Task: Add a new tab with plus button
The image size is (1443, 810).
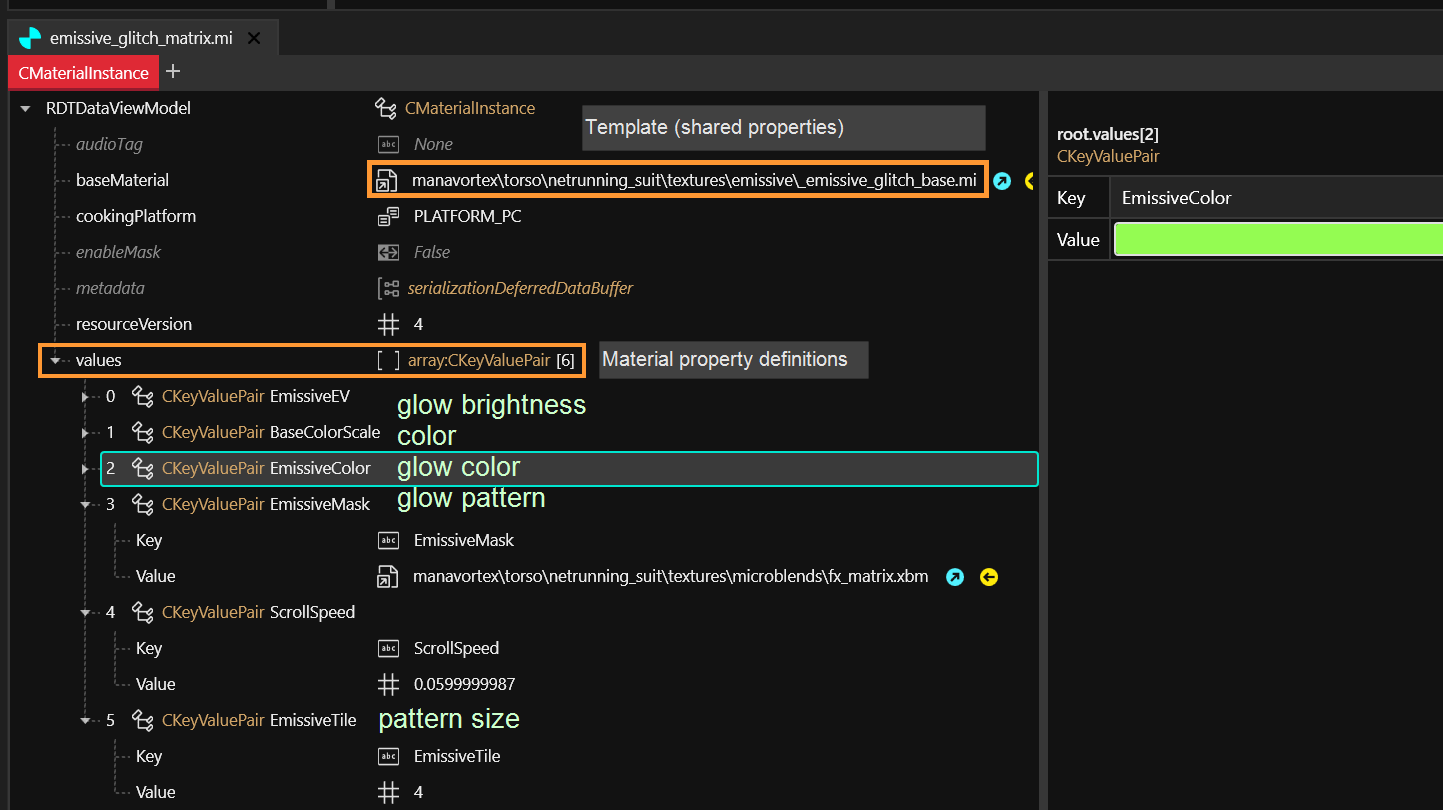Action: pos(173,71)
